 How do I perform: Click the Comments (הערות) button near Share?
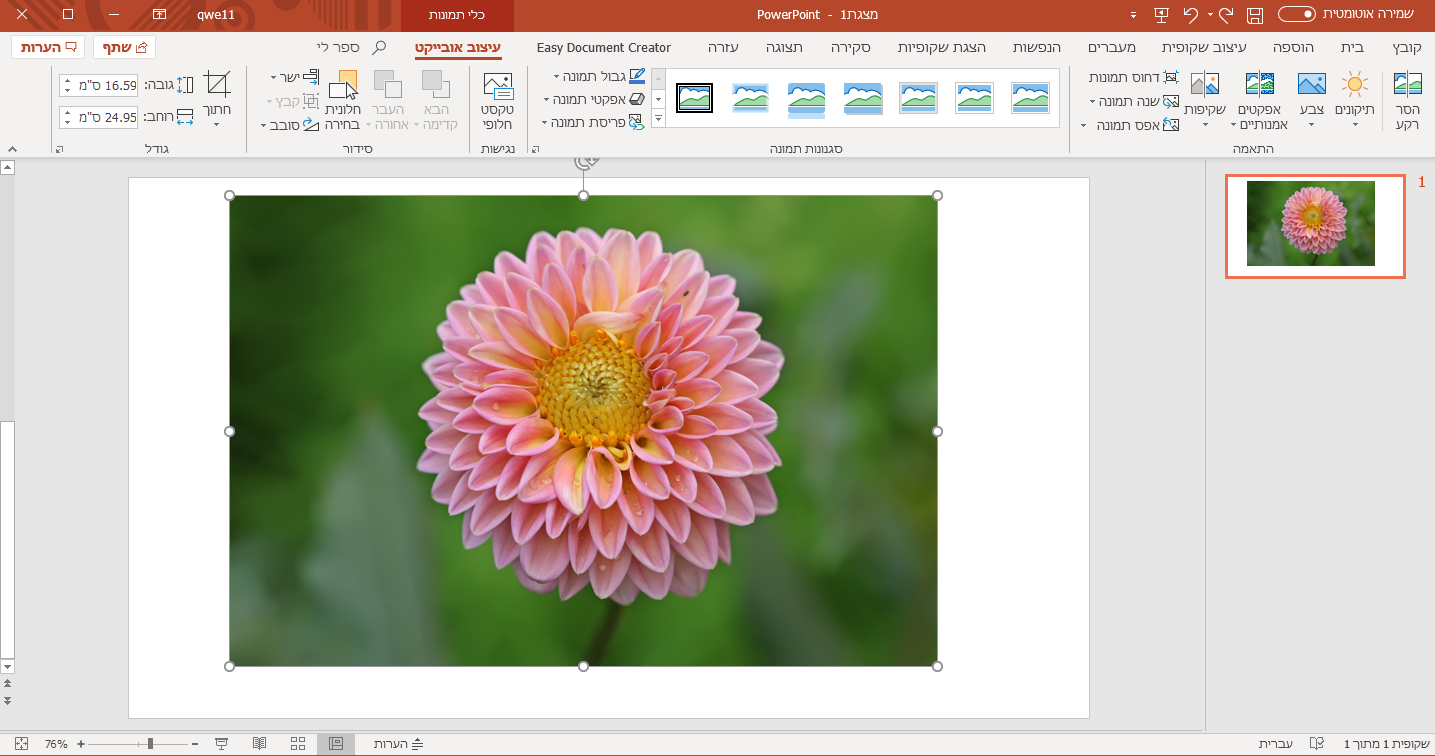click(x=49, y=47)
